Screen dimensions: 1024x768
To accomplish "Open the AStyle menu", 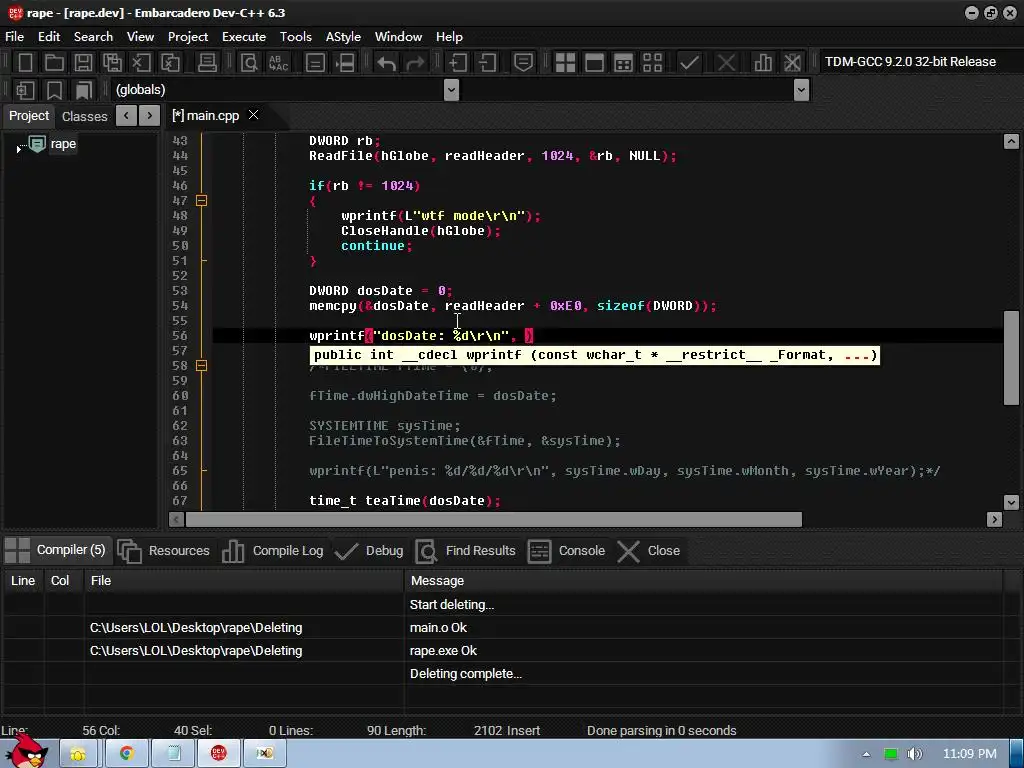I will (344, 37).
